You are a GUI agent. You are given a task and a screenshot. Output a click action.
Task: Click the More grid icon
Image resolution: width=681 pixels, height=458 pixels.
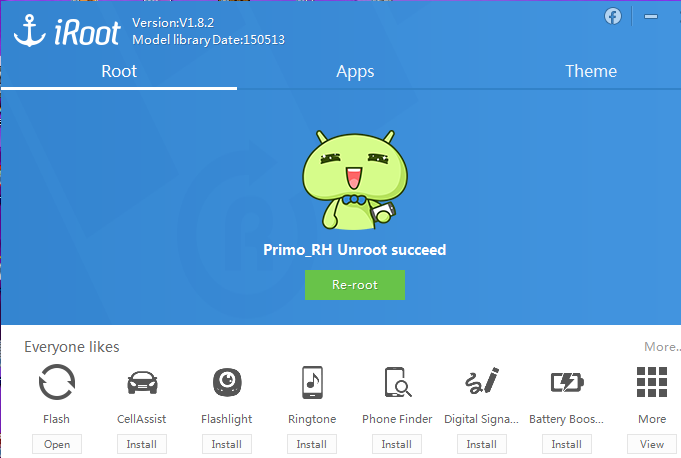[x=652, y=382]
